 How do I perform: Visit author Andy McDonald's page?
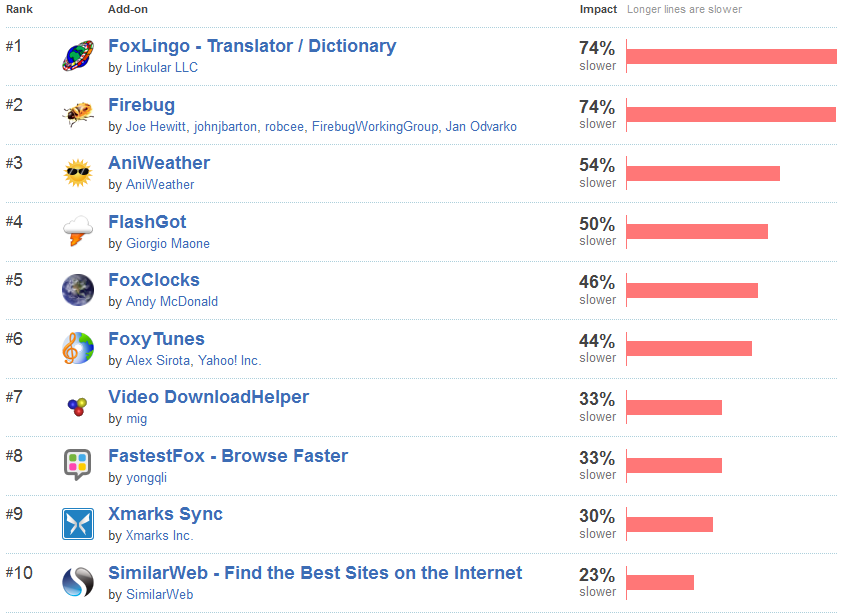click(x=172, y=302)
